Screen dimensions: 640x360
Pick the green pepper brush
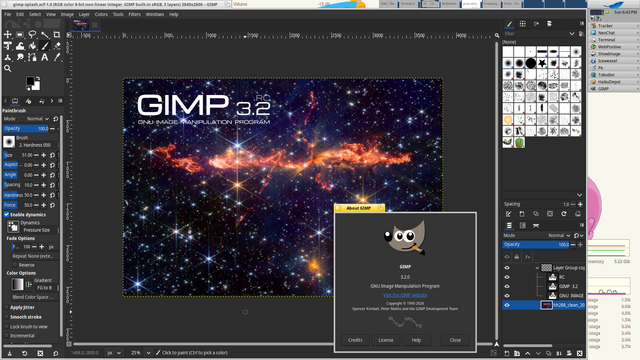pyautogui.click(x=519, y=142)
